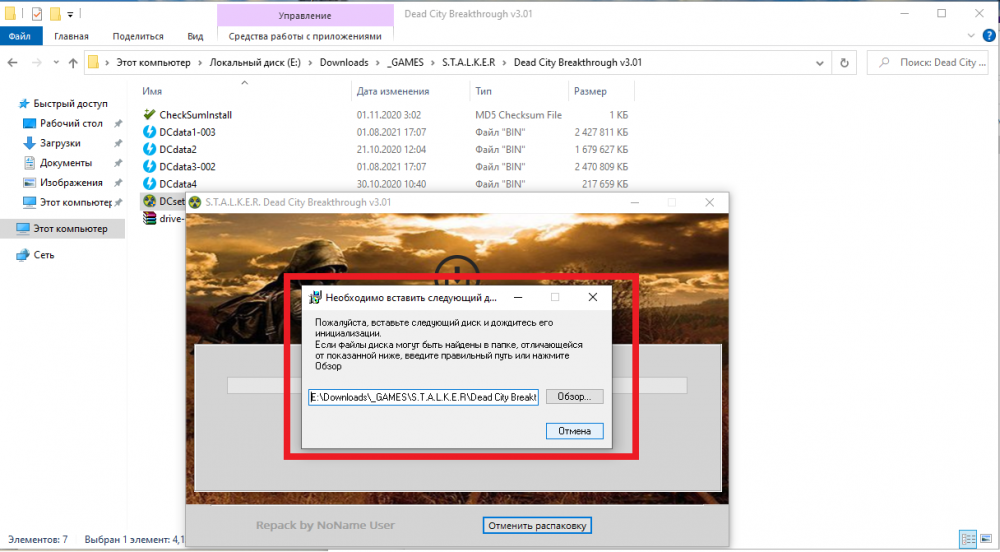Click quick access toolbar properties checkmark icon
This screenshot has width=1000, height=552.
(x=37, y=13)
